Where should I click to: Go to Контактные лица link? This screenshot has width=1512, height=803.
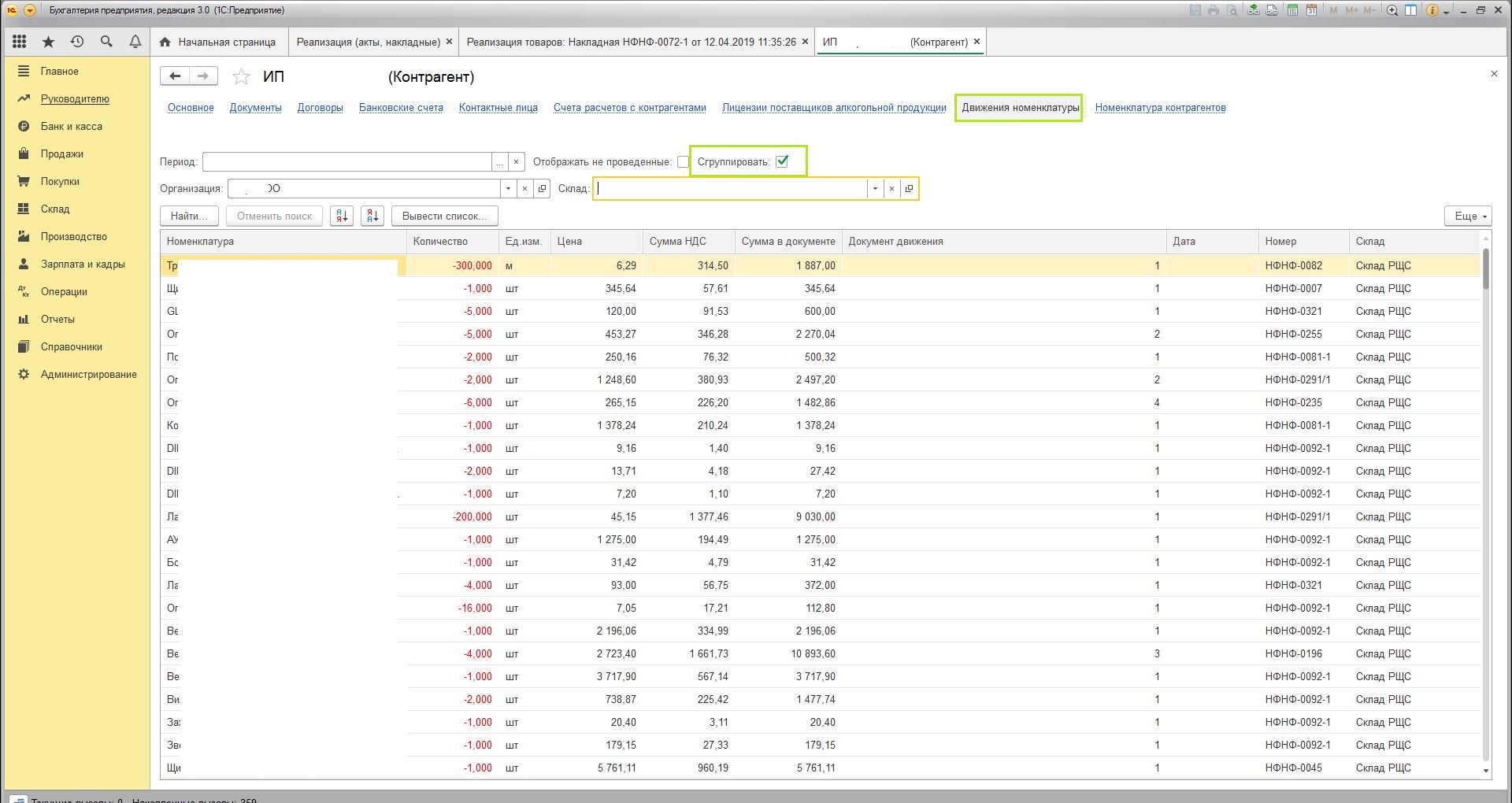(x=498, y=108)
